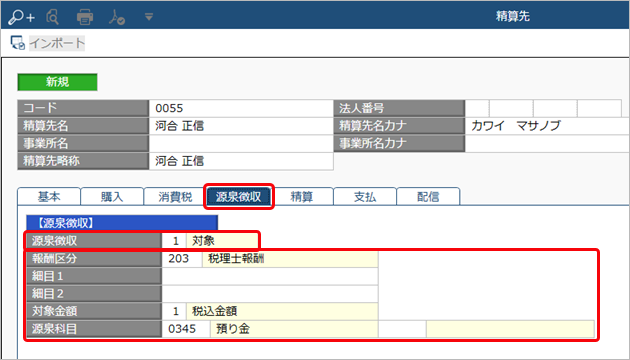This screenshot has width=630, height=360.
Task: Switch to the 配信 tab
Action: 428,196
